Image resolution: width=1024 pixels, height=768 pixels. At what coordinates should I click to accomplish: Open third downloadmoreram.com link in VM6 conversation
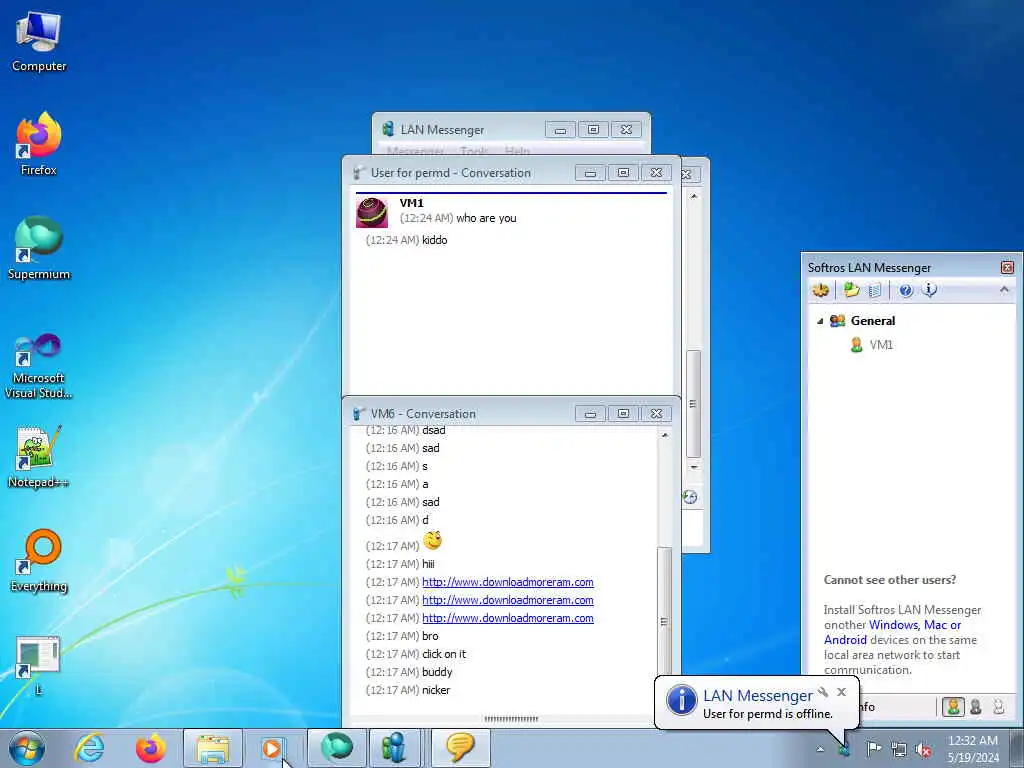(x=507, y=618)
